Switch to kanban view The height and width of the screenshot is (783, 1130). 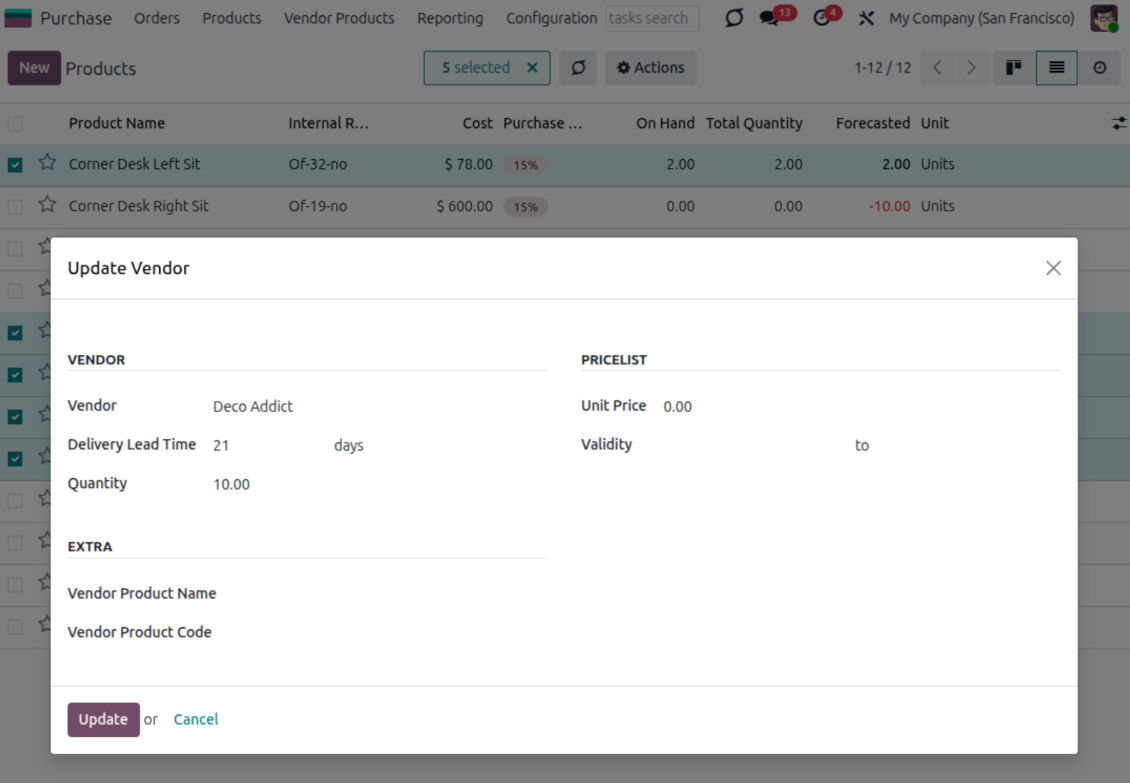pyautogui.click(x=1013, y=68)
